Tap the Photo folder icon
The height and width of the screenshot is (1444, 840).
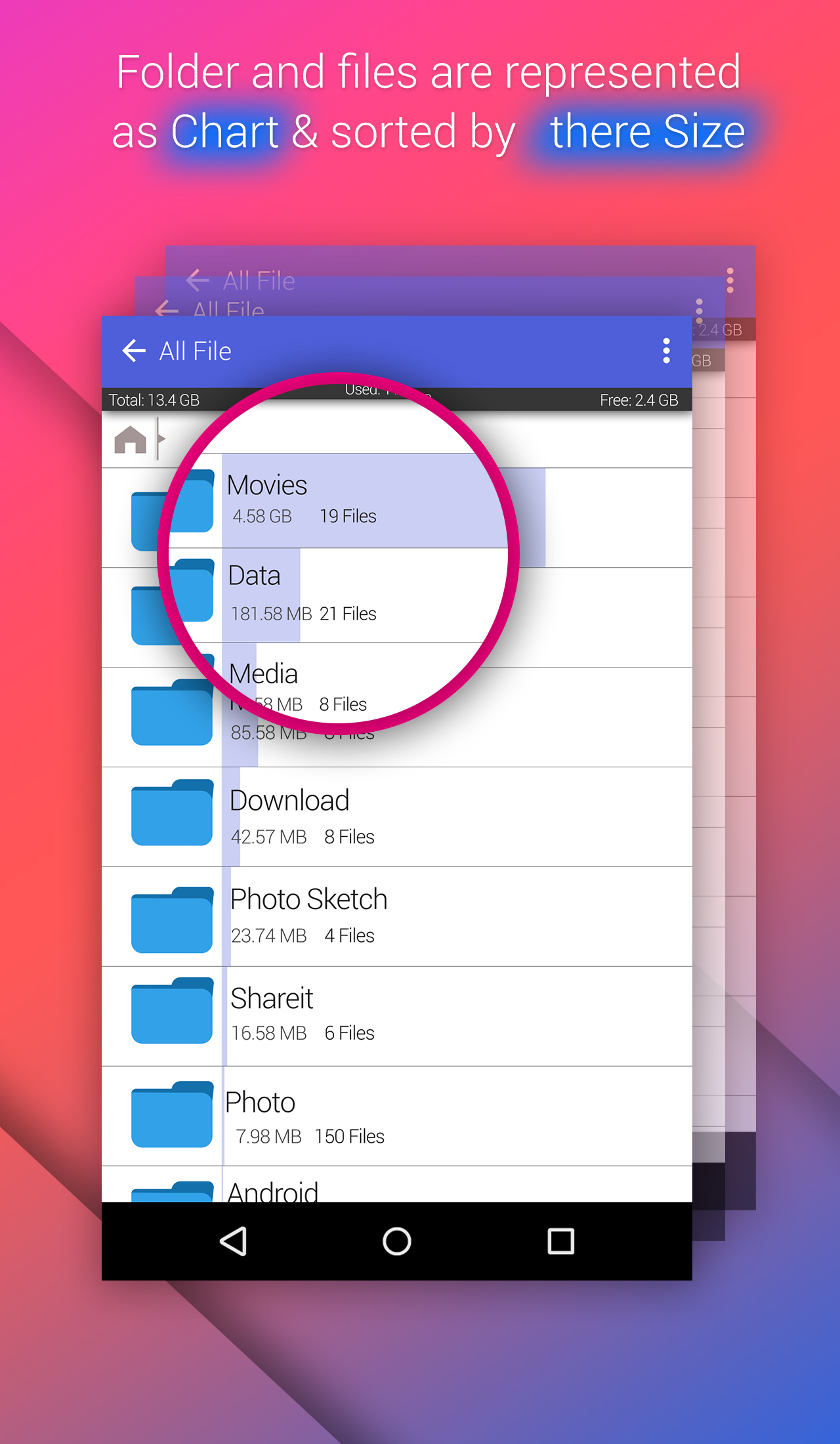tap(172, 1115)
